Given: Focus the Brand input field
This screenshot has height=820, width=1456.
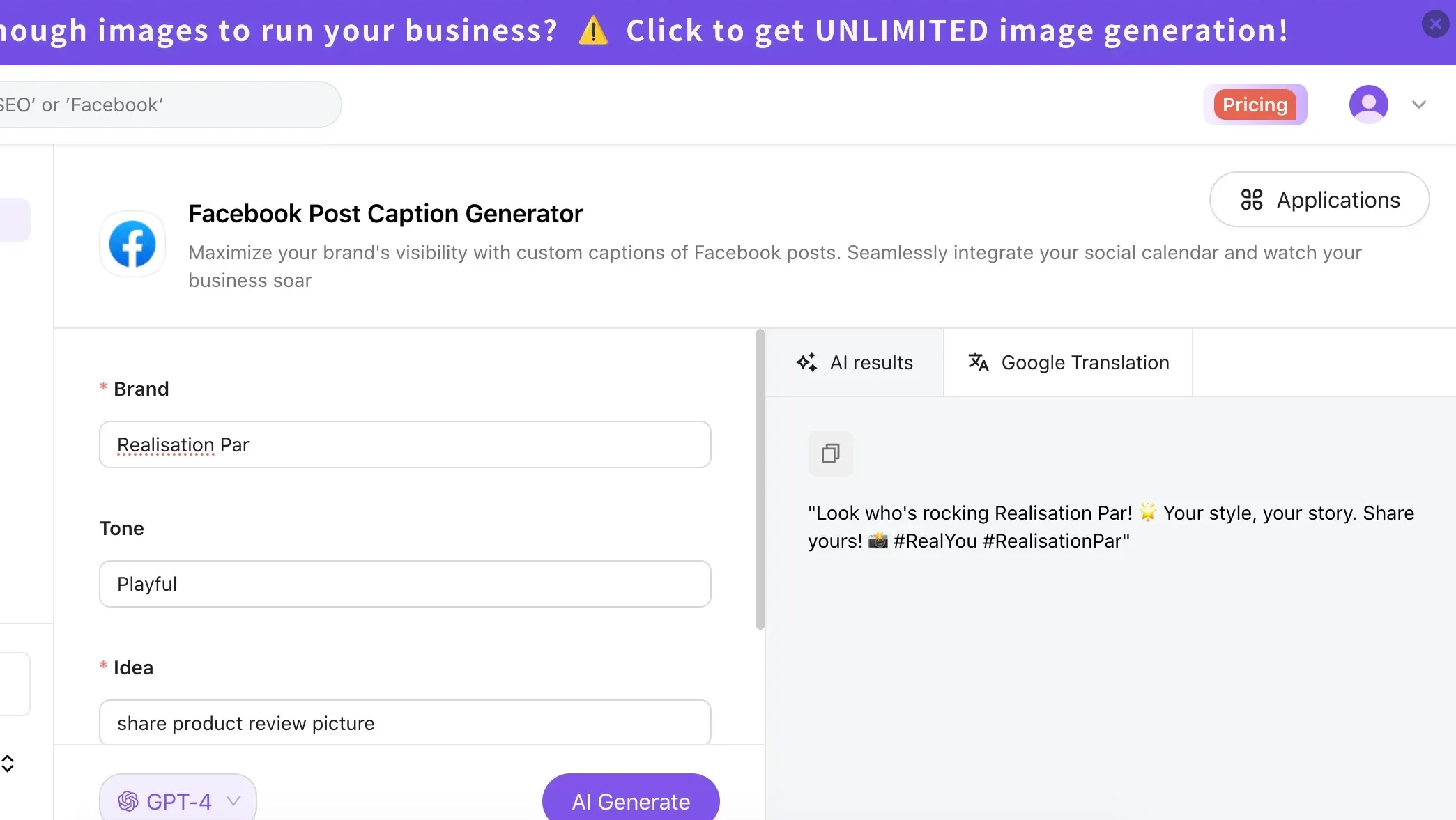Looking at the screenshot, I should pyautogui.click(x=405, y=444).
